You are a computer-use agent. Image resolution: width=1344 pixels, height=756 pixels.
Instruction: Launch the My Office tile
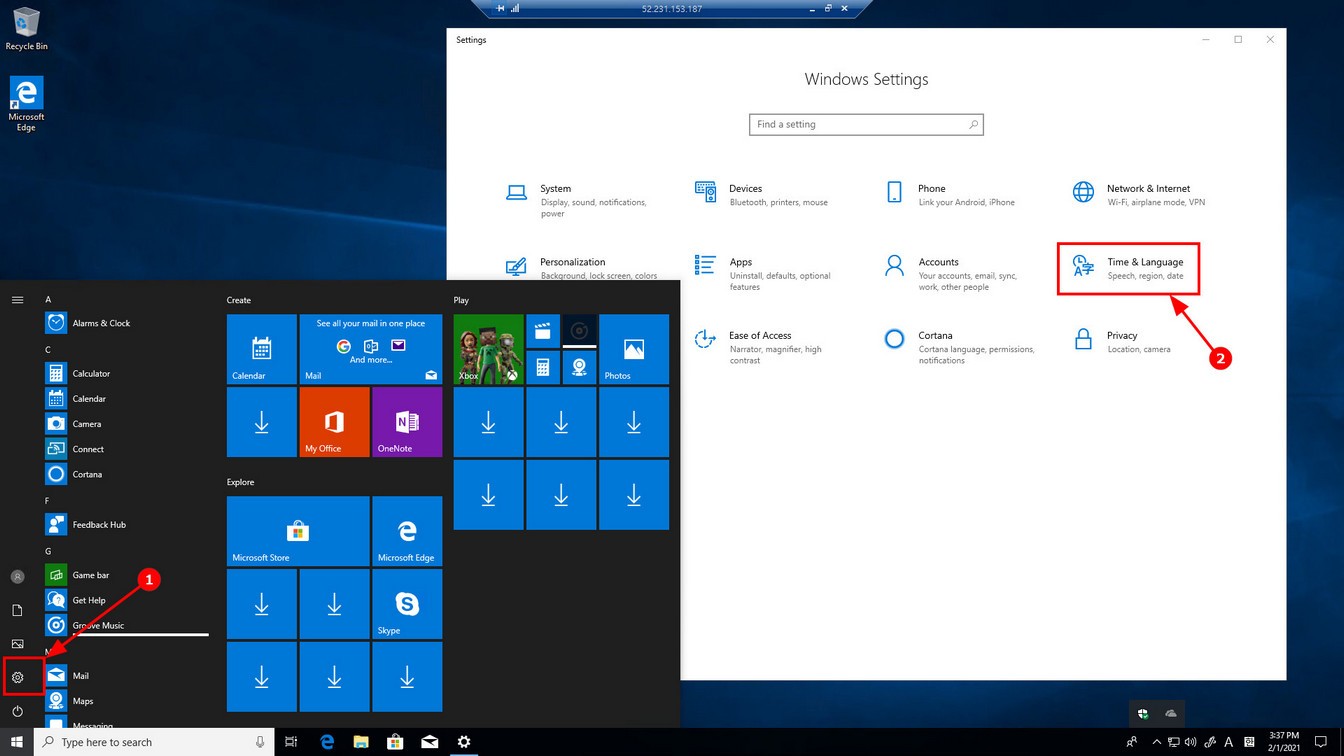[x=335, y=422]
